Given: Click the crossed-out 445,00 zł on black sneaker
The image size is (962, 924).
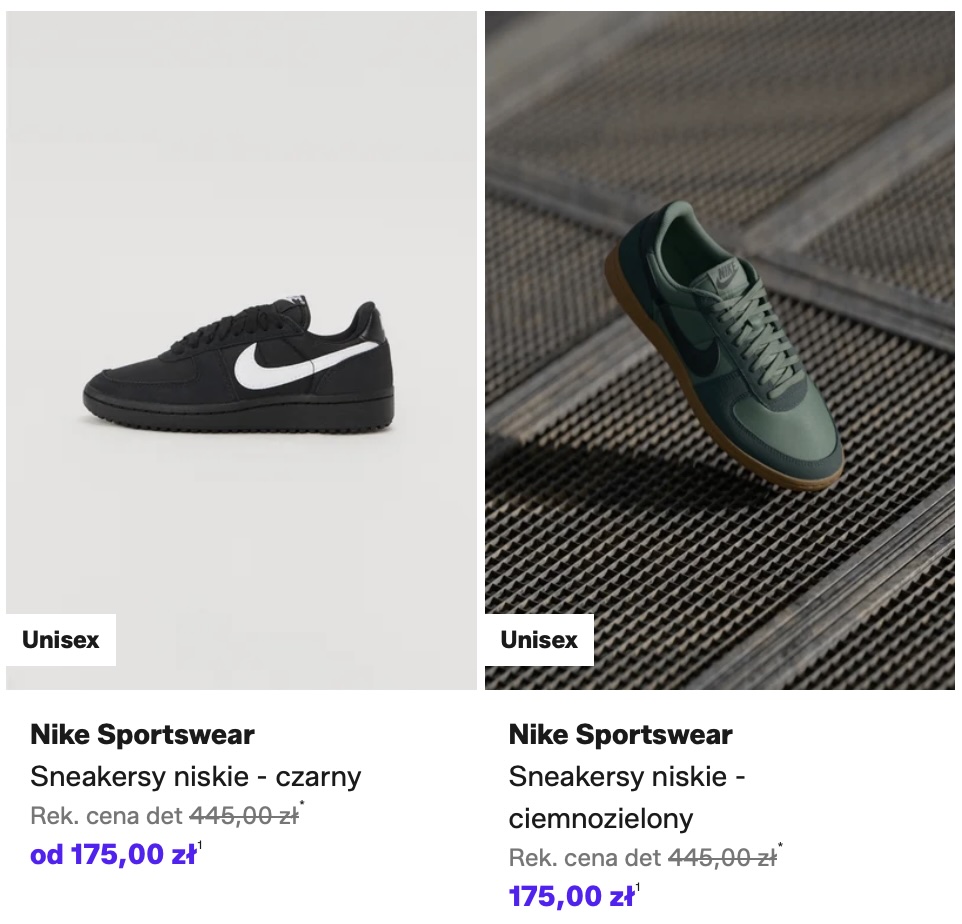Looking at the screenshot, I should (243, 816).
